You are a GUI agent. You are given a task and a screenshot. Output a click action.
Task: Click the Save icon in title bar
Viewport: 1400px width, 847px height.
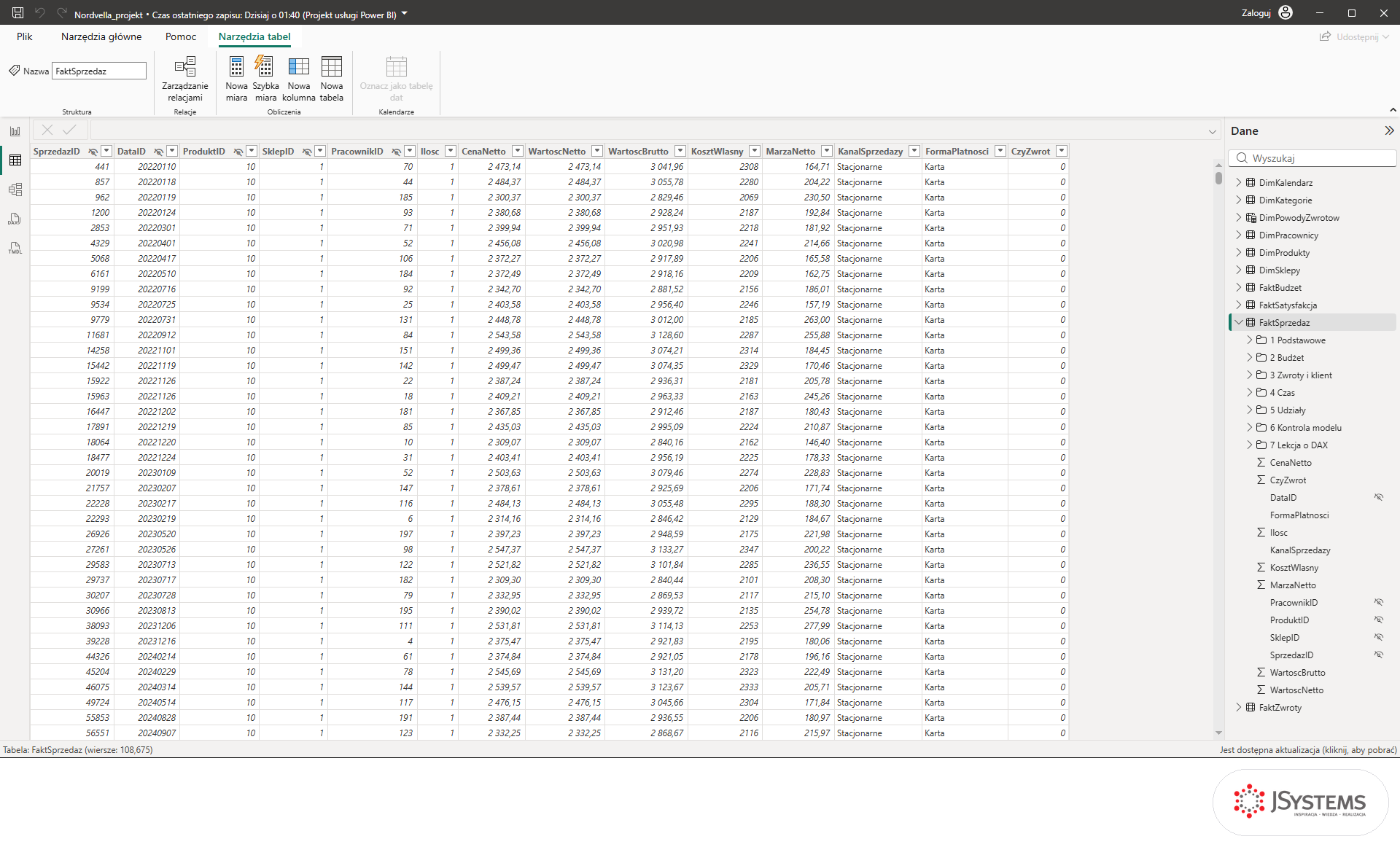pyautogui.click(x=17, y=12)
